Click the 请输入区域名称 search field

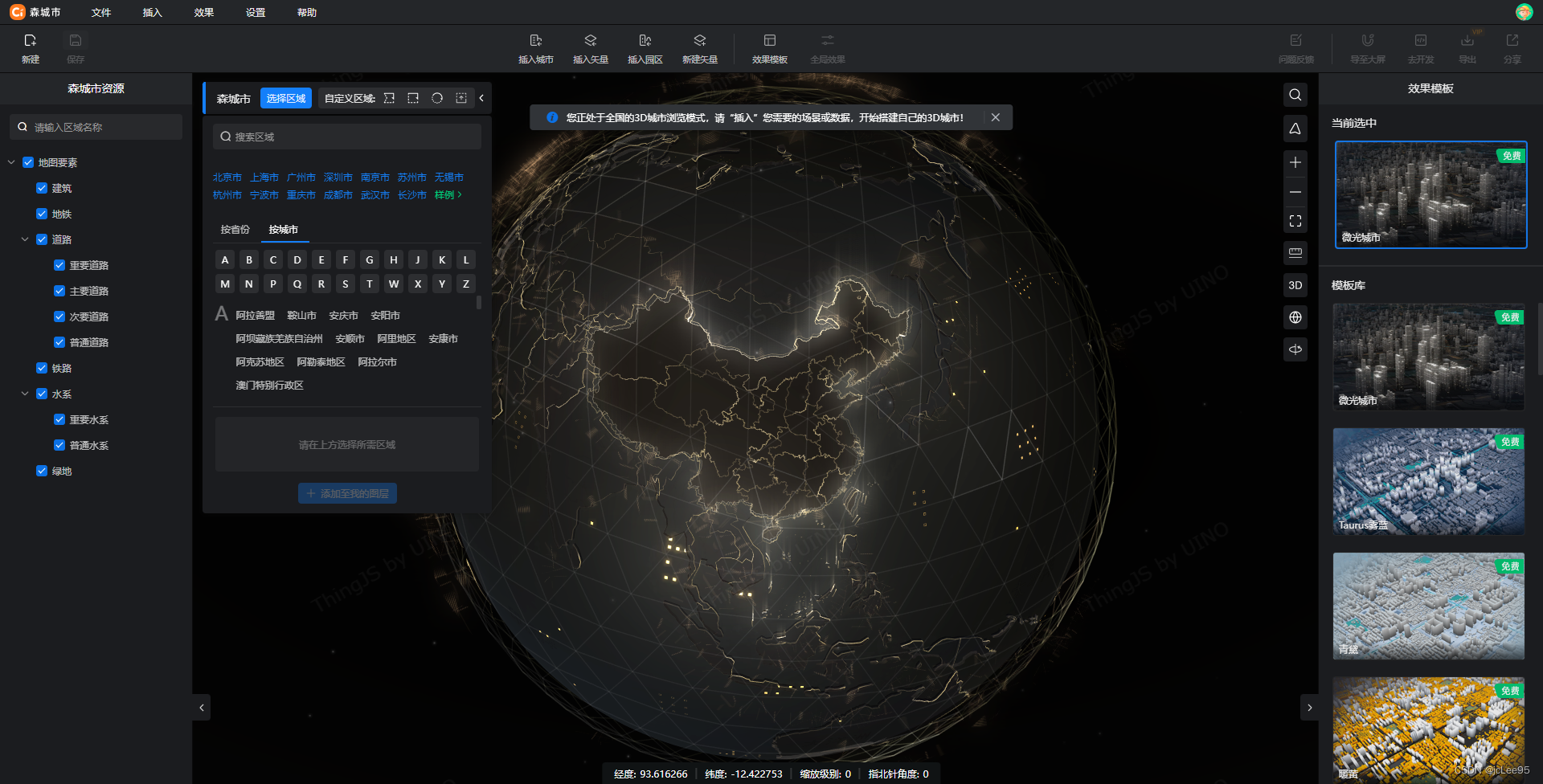pyautogui.click(x=96, y=127)
